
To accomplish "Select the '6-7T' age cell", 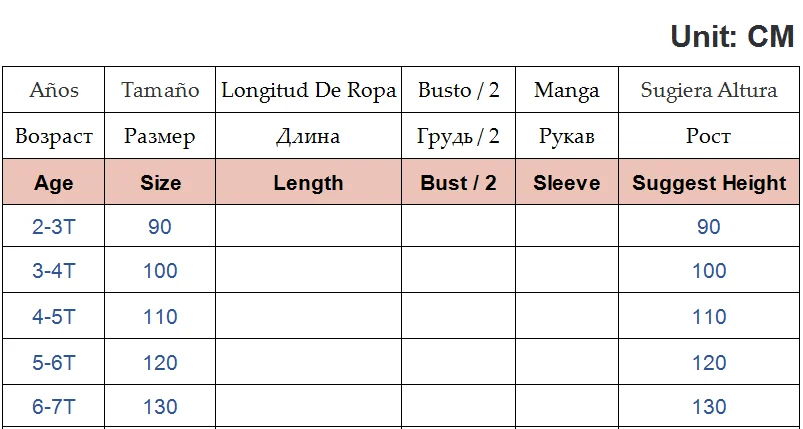I will pos(54,407).
